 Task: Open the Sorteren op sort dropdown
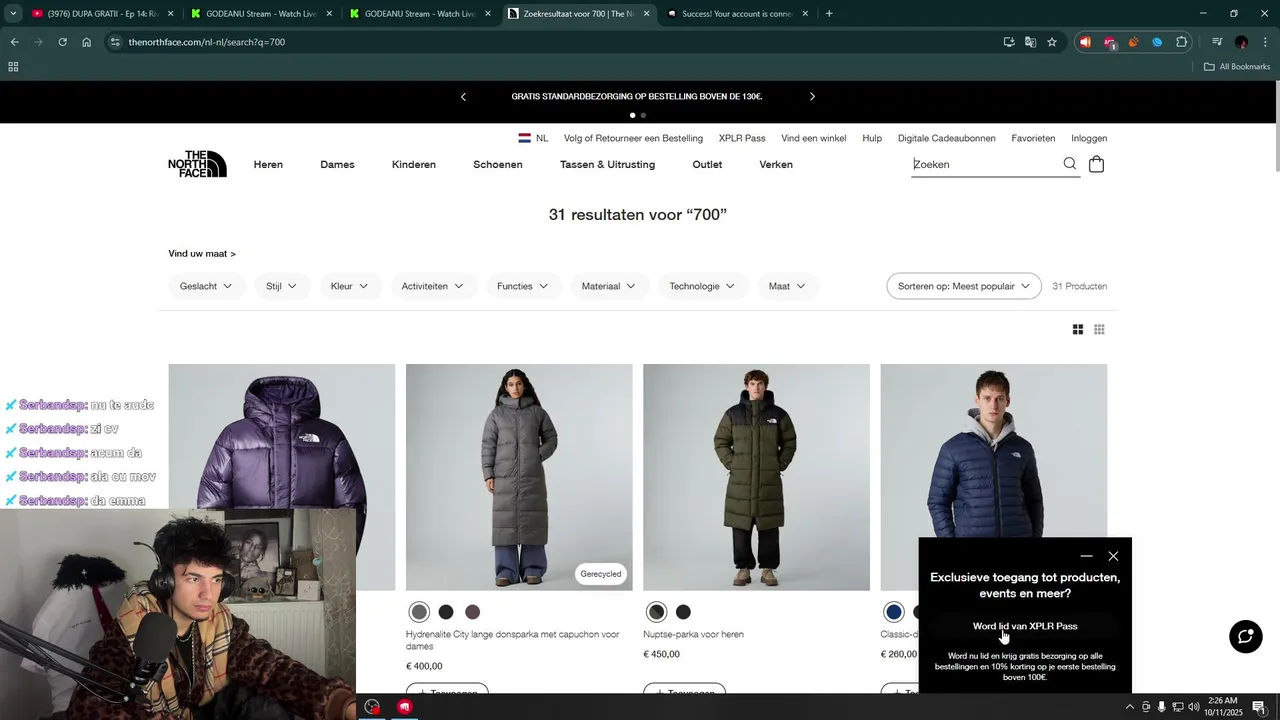click(x=963, y=286)
